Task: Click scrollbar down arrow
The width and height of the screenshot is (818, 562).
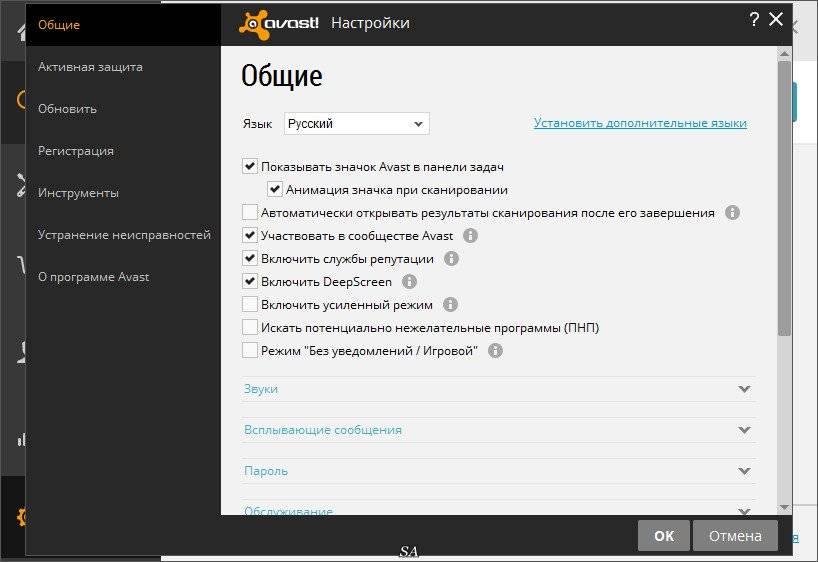Action: pos(784,508)
